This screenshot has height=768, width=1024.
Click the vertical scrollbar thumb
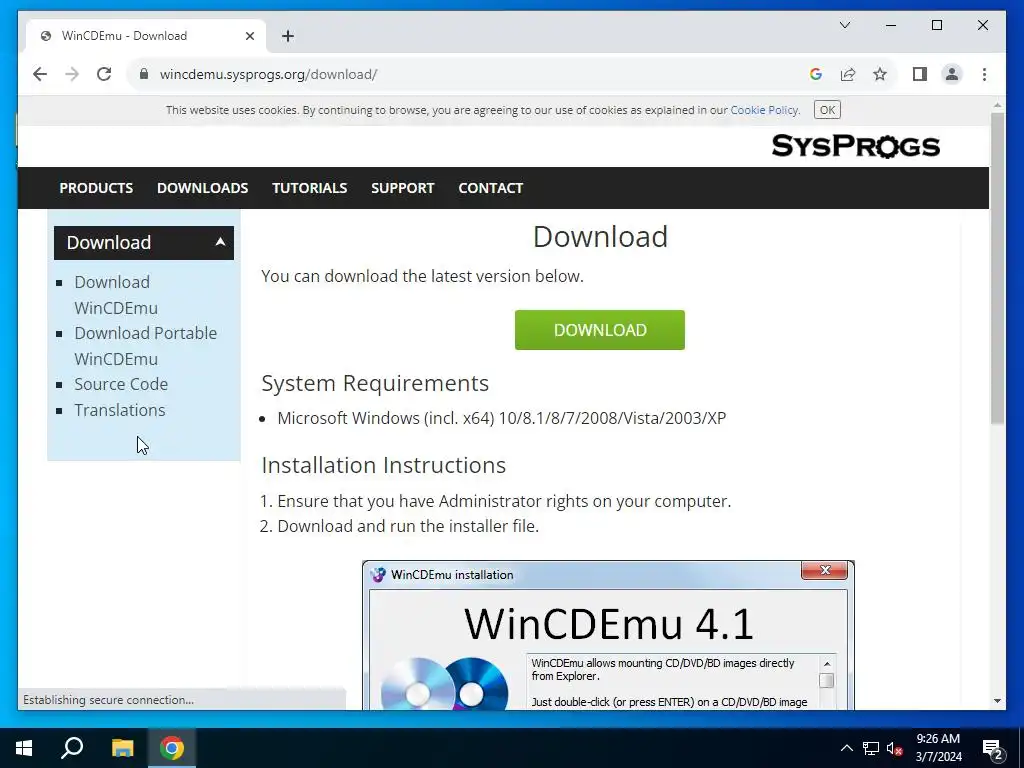(997, 268)
